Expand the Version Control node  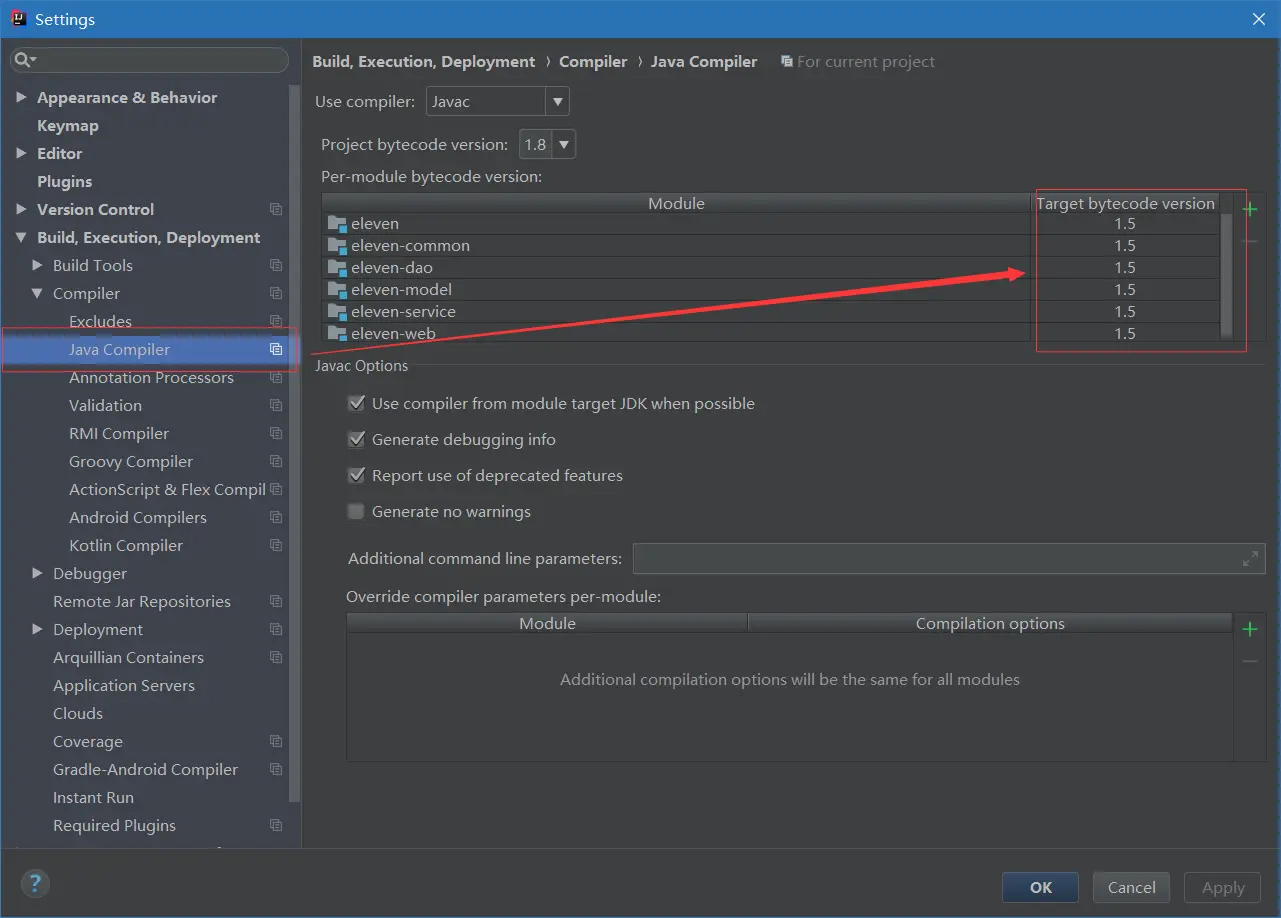click(21, 210)
